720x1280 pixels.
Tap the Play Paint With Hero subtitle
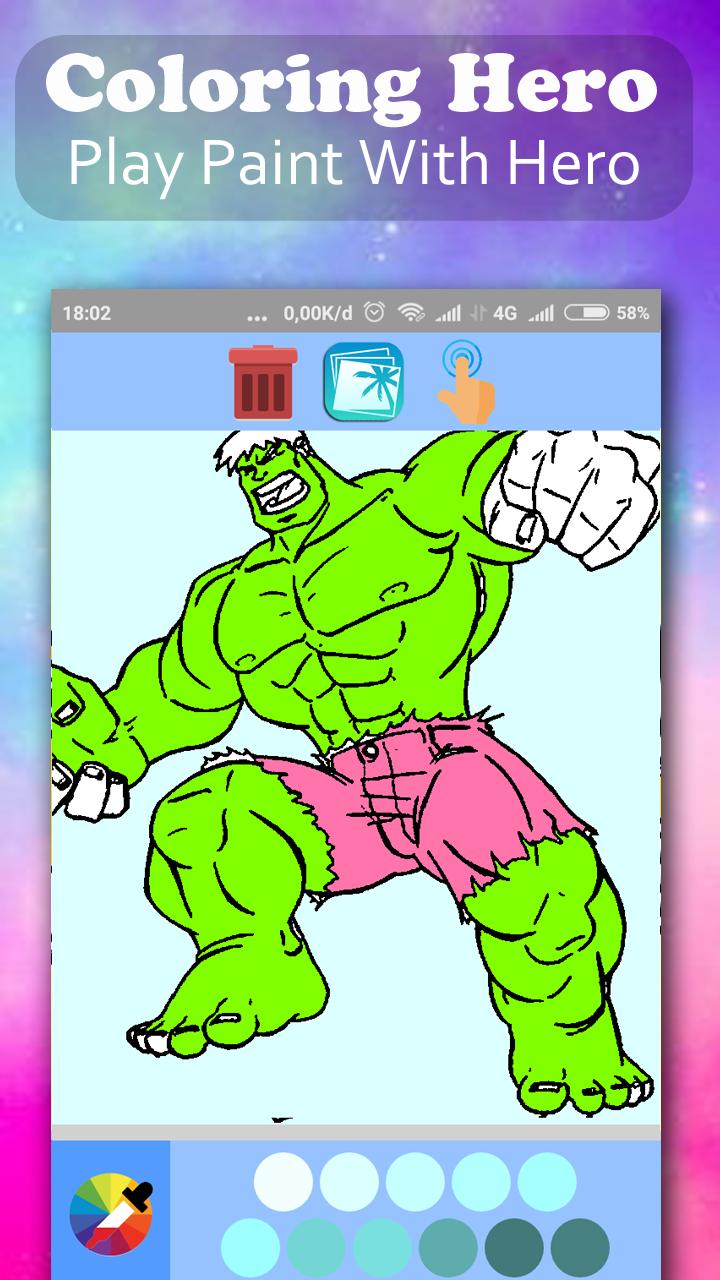pyautogui.click(x=354, y=162)
